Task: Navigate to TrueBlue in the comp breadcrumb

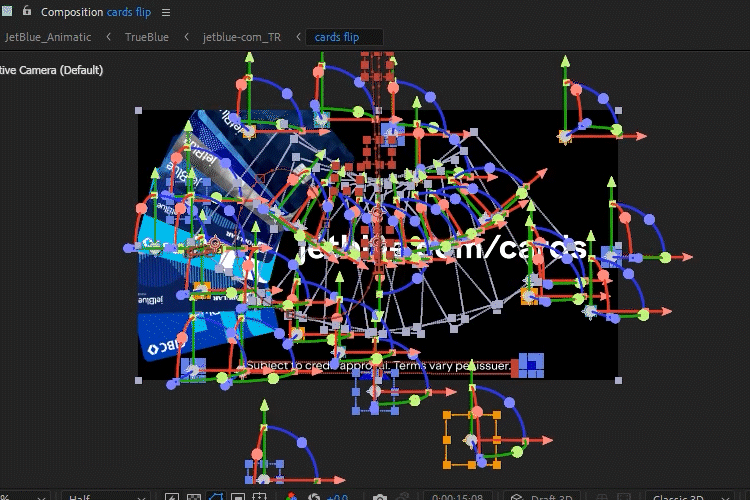Action: coord(147,37)
